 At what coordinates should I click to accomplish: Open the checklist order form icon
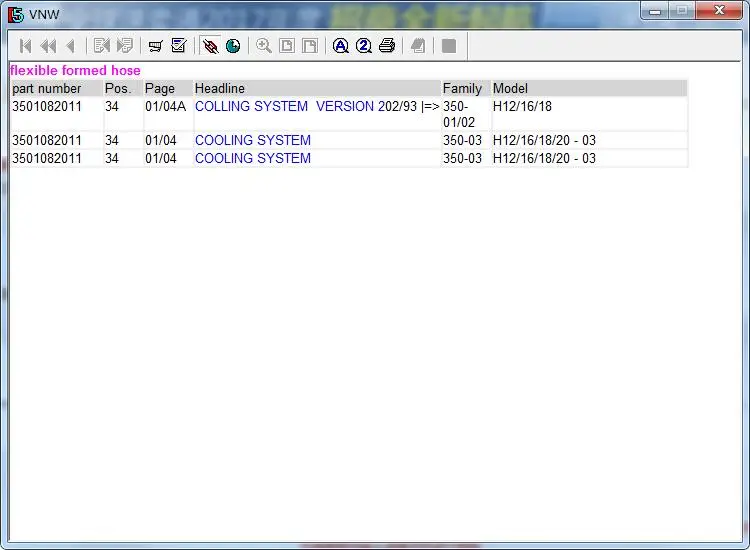click(179, 45)
